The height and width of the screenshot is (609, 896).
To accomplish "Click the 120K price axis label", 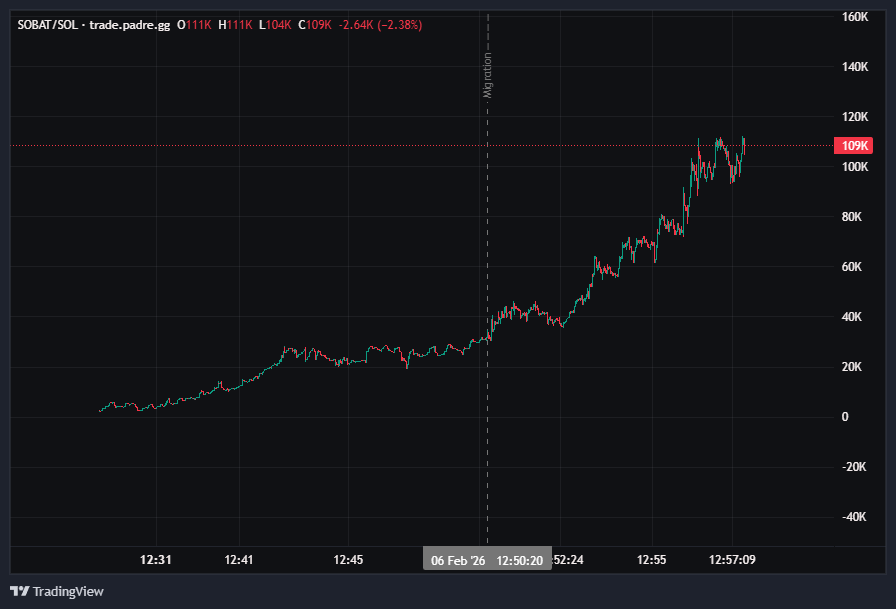I will [x=855, y=117].
